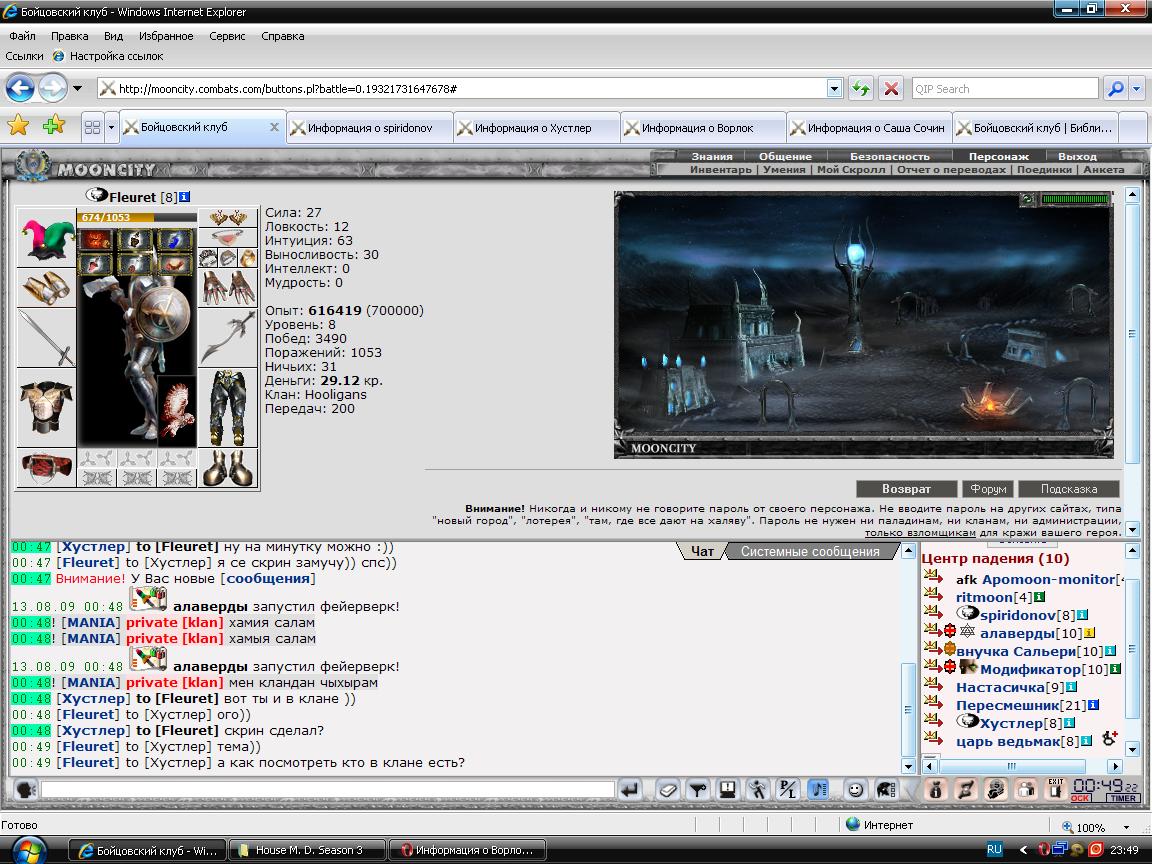Open info icon next to Пересмешник

[1093, 705]
